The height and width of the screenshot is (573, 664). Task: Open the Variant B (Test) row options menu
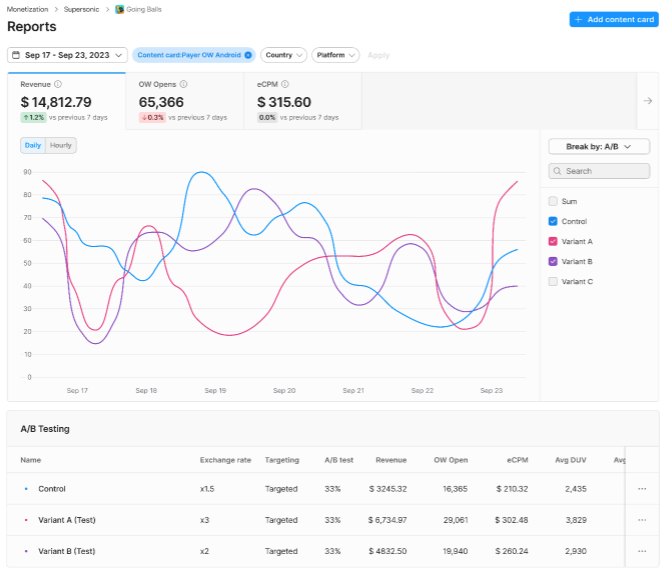[x=641, y=551]
